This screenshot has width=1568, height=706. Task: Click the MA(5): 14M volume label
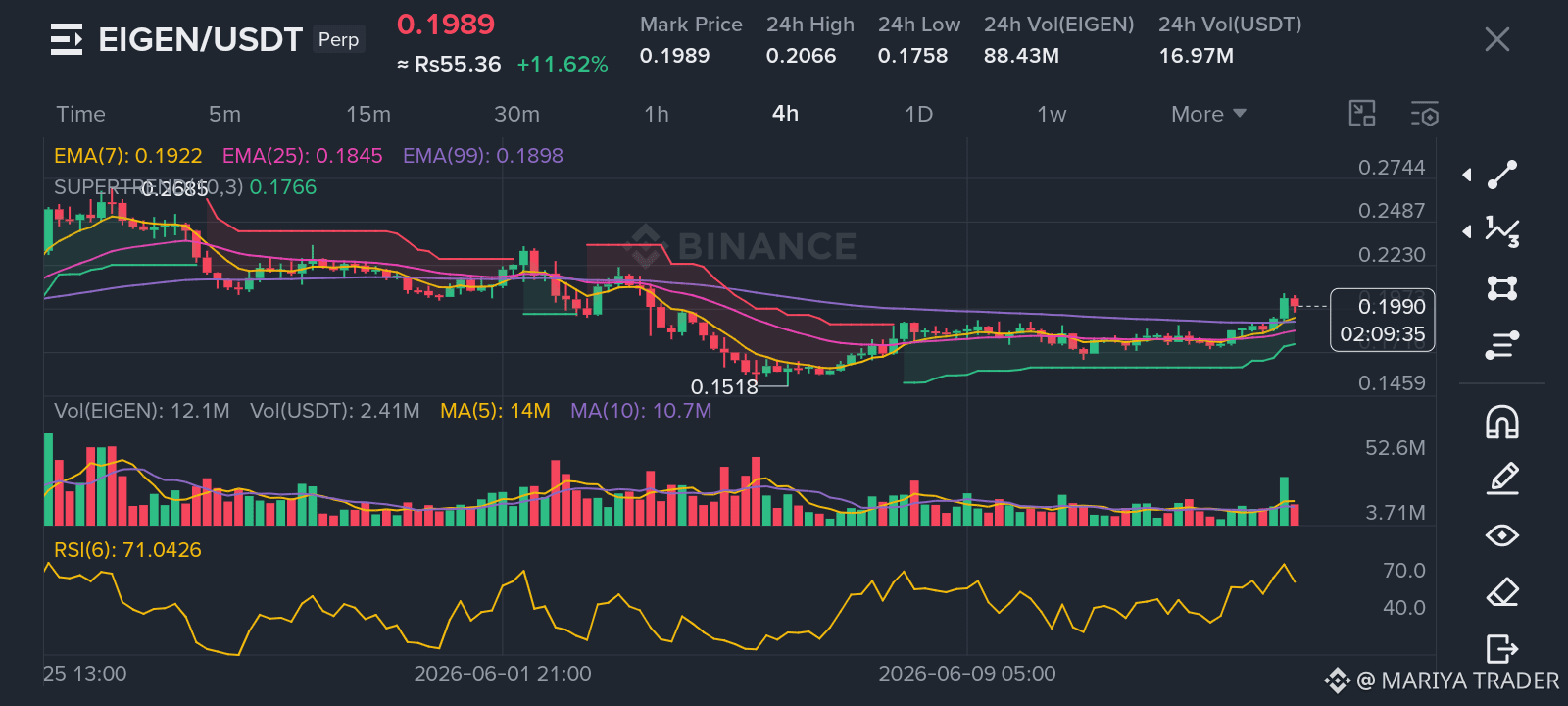pos(495,411)
